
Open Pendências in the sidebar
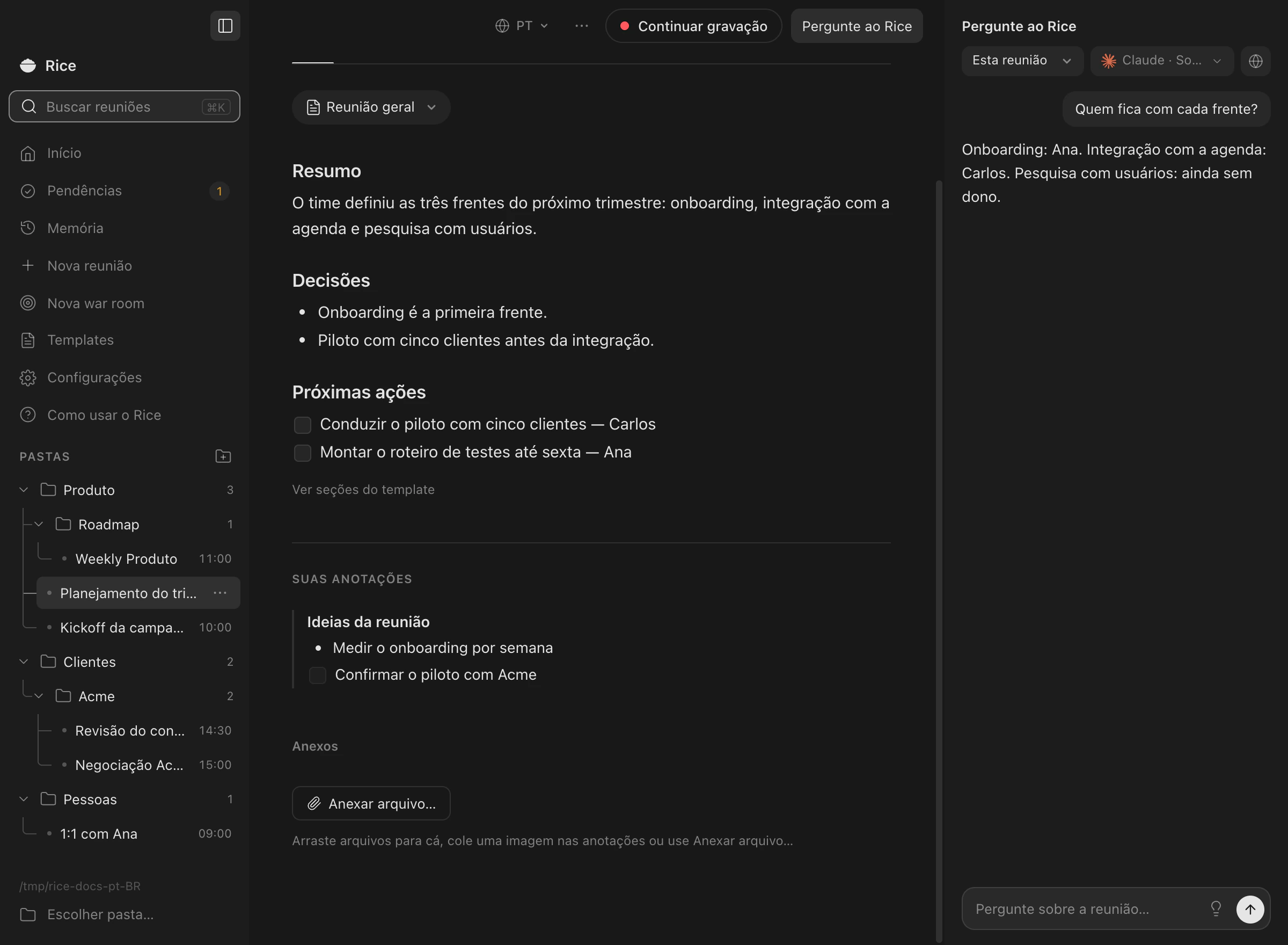(124, 191)
